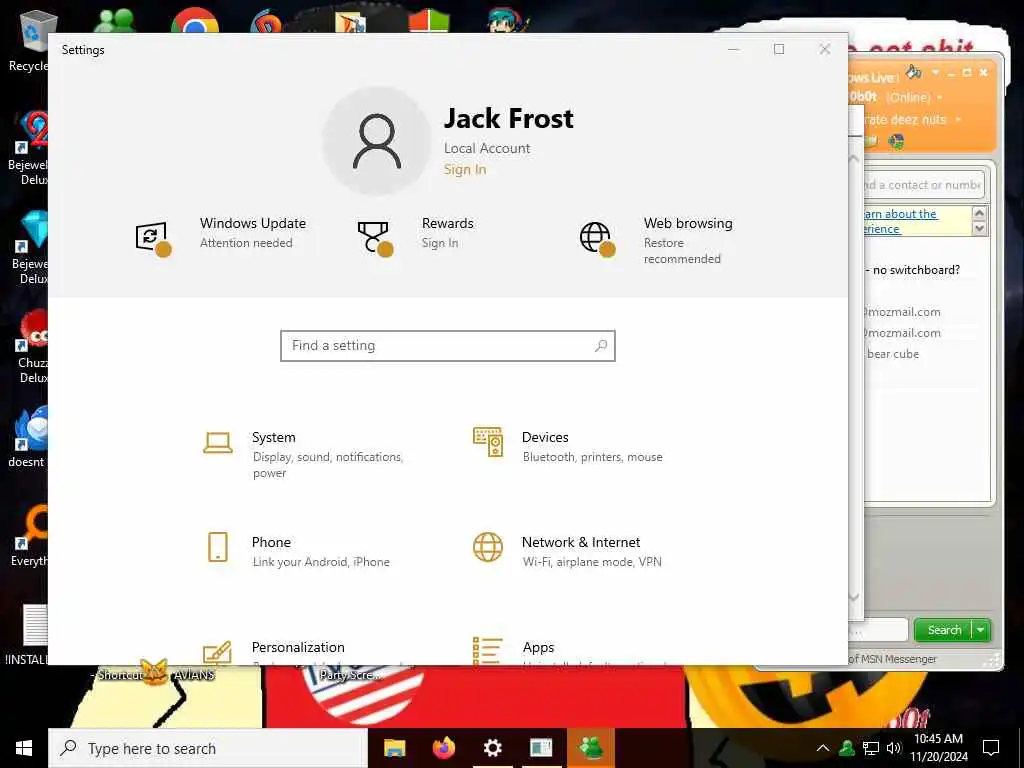Screen dimensions: 1024x768
Task: Click the taskbar search box
Action: coord(208,748)
